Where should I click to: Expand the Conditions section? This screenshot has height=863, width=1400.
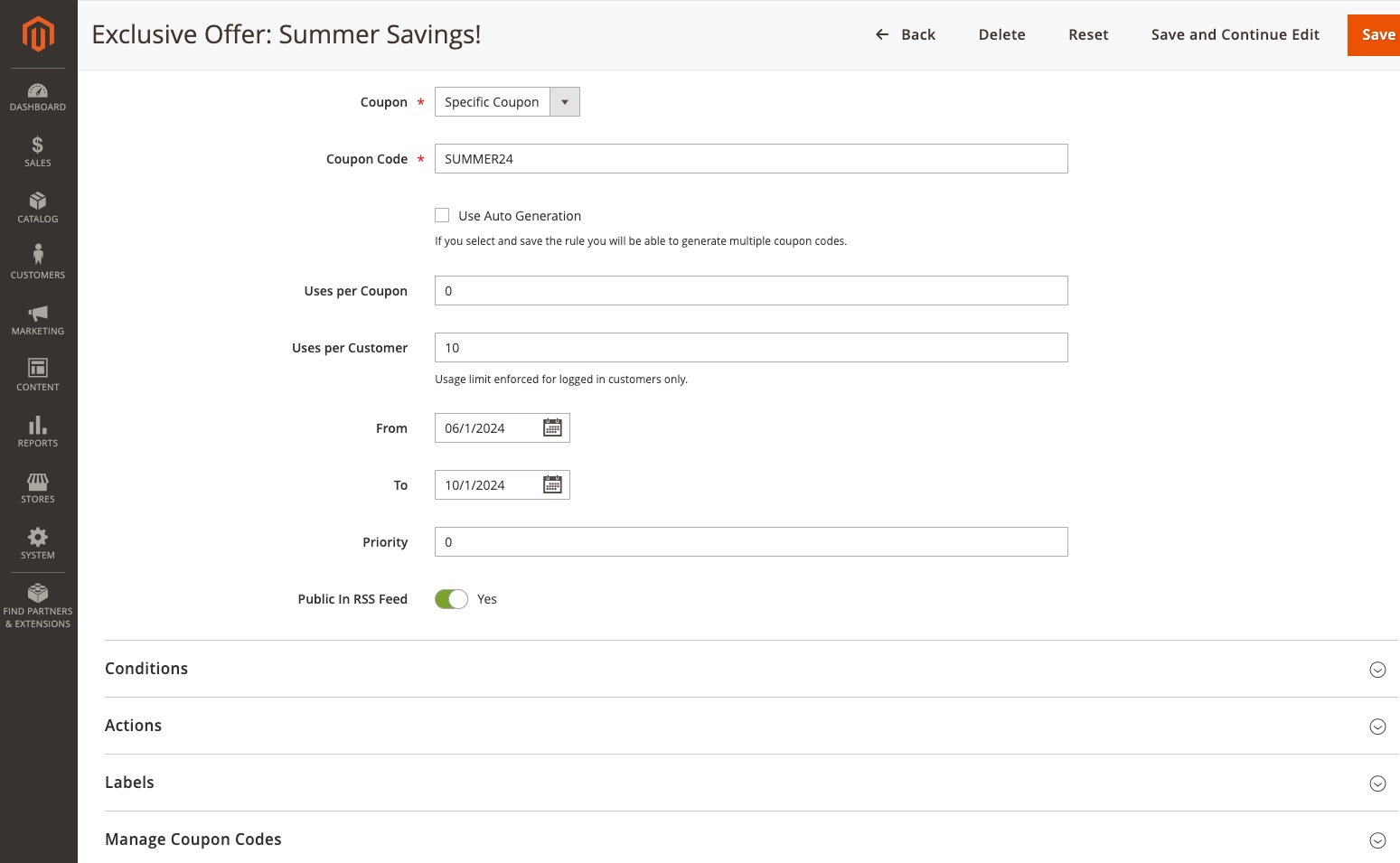(x=1377, y=670)
